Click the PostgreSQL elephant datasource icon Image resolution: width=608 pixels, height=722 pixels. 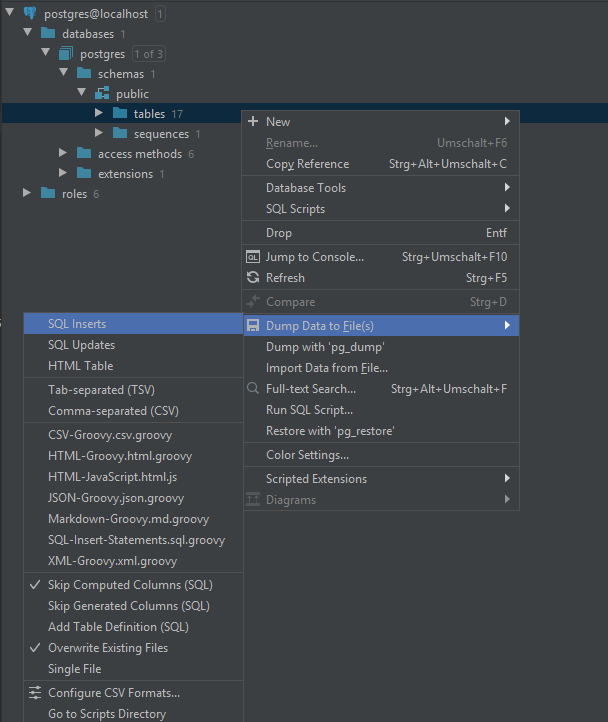pyautogui.click(x=29, y=14)
